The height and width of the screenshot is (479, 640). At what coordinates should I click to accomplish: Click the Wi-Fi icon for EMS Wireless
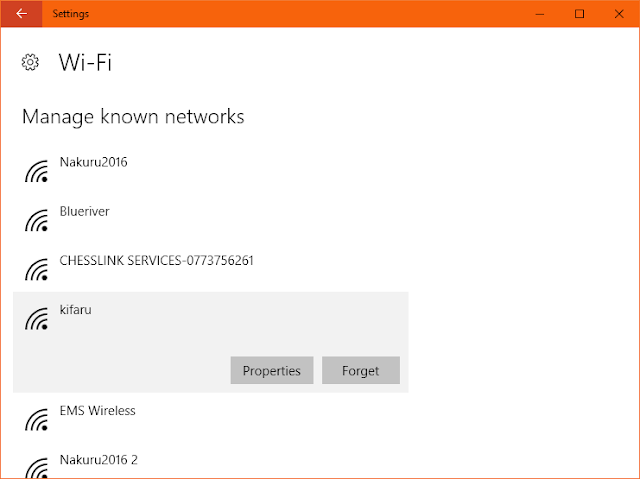pos(36,420)
